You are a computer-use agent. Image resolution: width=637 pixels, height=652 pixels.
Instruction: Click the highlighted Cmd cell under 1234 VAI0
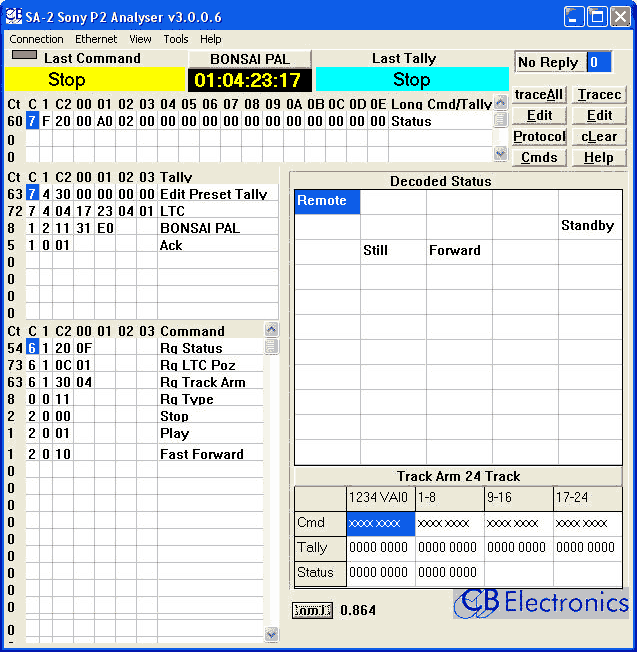point(380,523)
